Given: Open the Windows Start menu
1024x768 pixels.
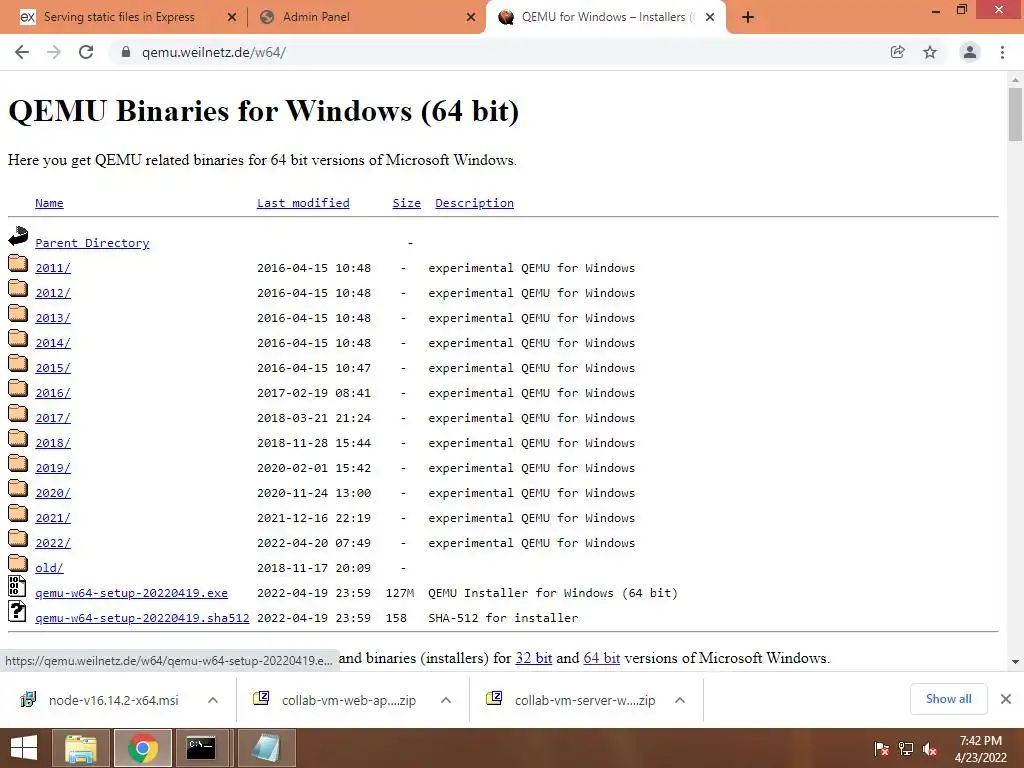Looking at the screenshot, I should click(24, 748).
